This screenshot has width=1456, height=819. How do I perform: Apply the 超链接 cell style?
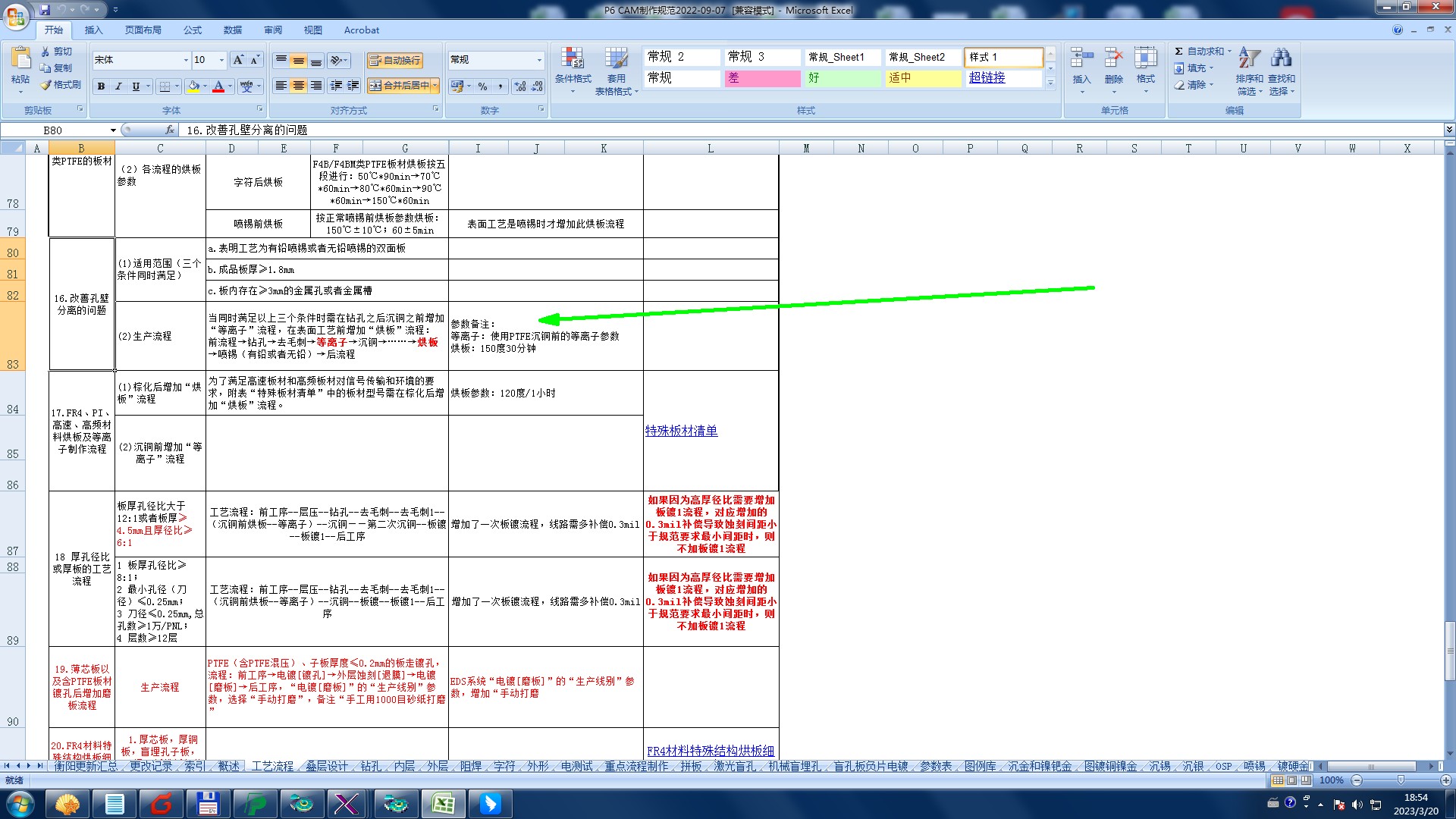point(987,77)
